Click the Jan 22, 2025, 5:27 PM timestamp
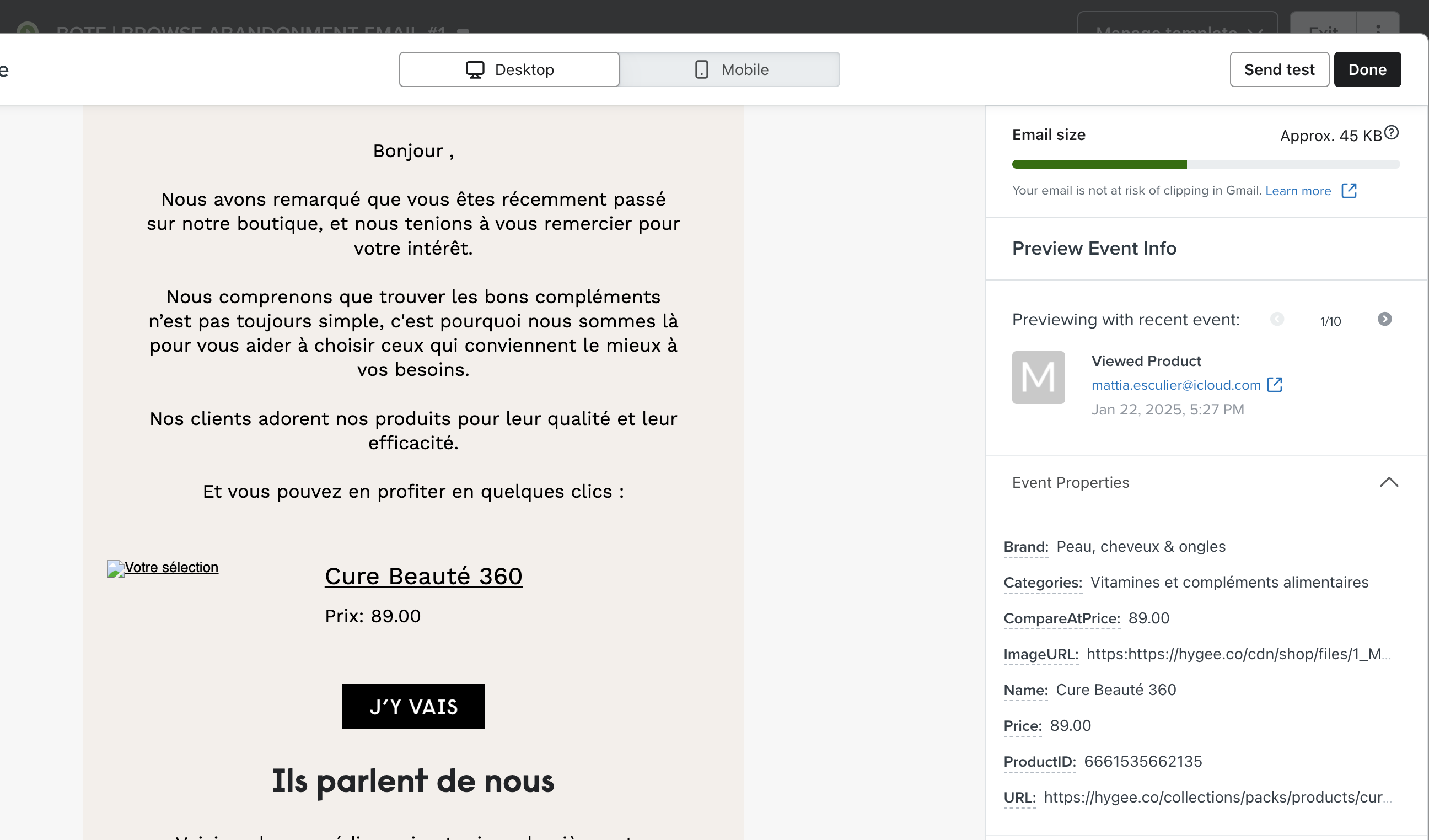This screenshot has width=1429, height=840. point(1168,409)
